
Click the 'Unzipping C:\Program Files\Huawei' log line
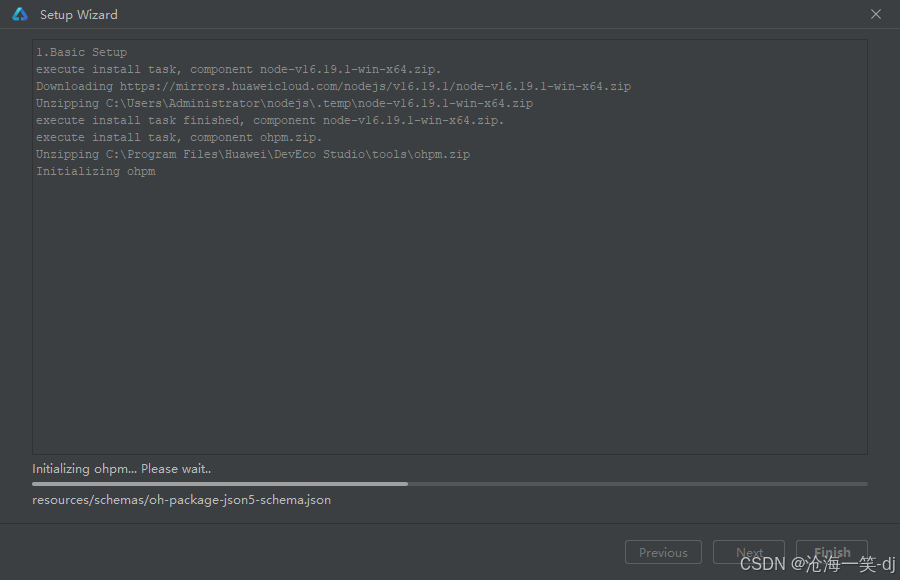[x=253, y=154]
